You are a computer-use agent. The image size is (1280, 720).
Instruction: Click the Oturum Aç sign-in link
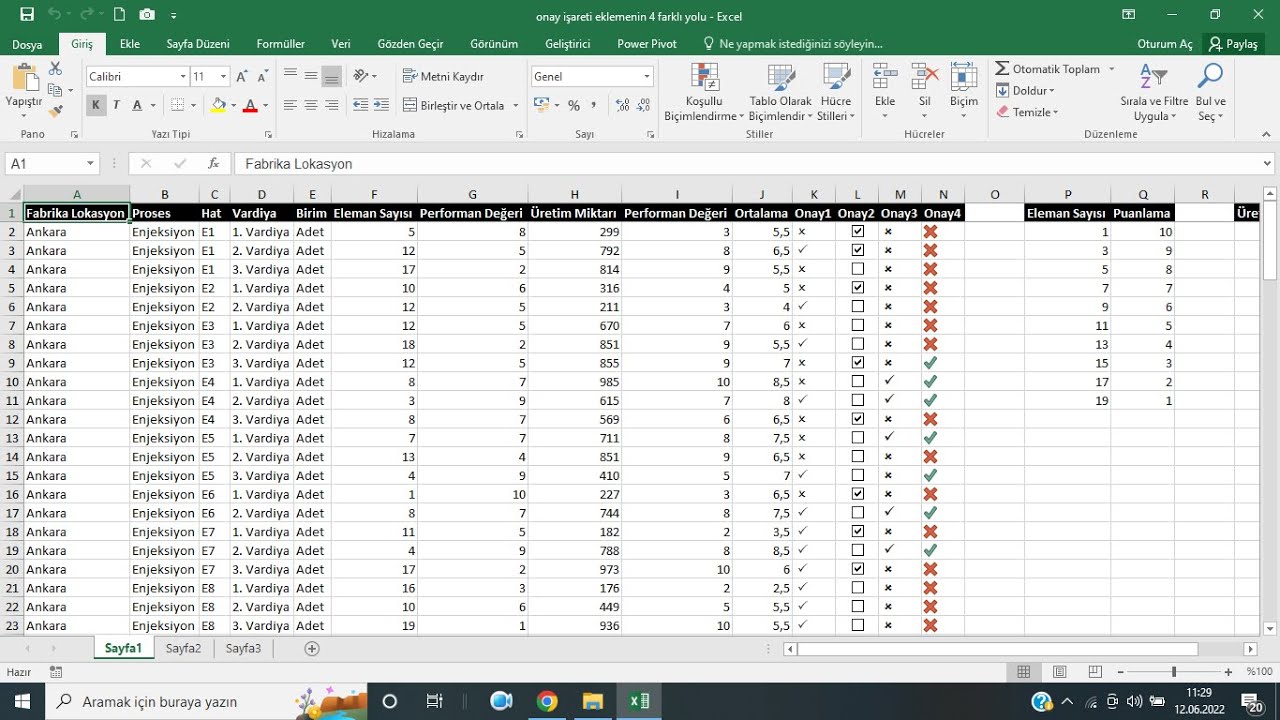1165,44
